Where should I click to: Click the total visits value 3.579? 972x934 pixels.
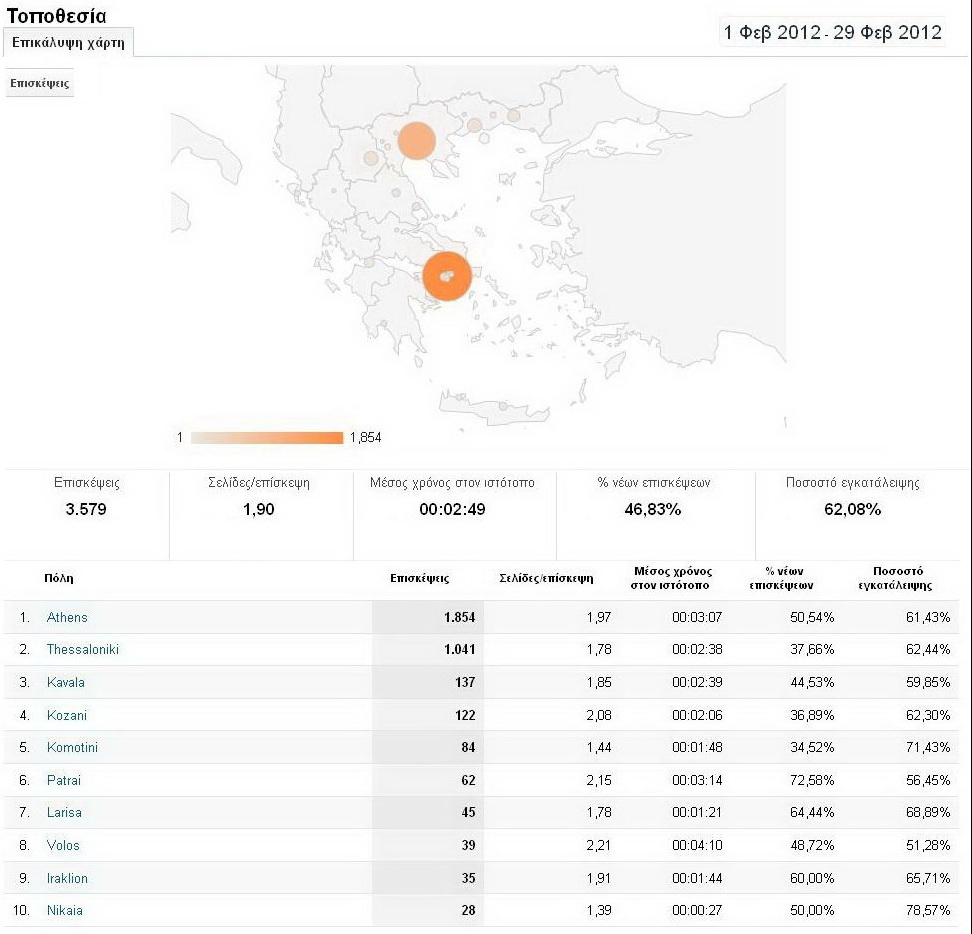86,509
